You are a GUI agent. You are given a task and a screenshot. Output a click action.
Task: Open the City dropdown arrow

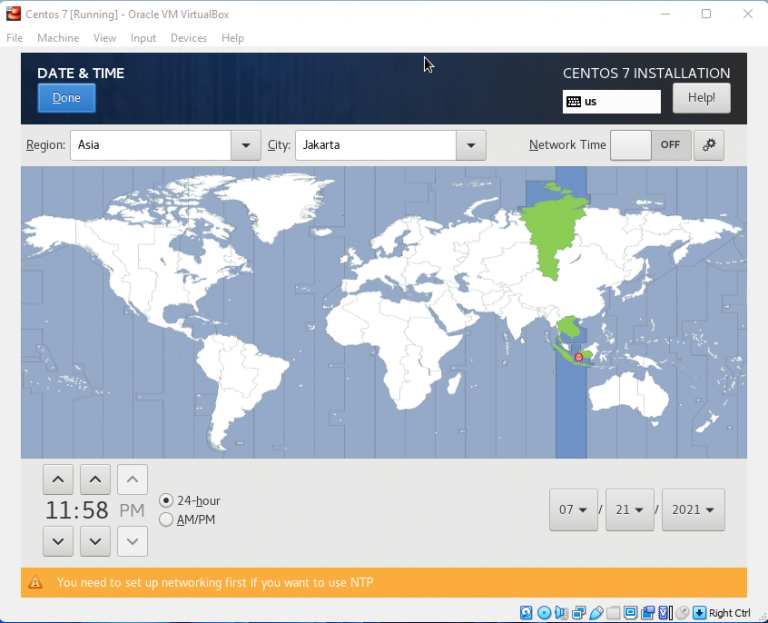click(x=471, y=145)
